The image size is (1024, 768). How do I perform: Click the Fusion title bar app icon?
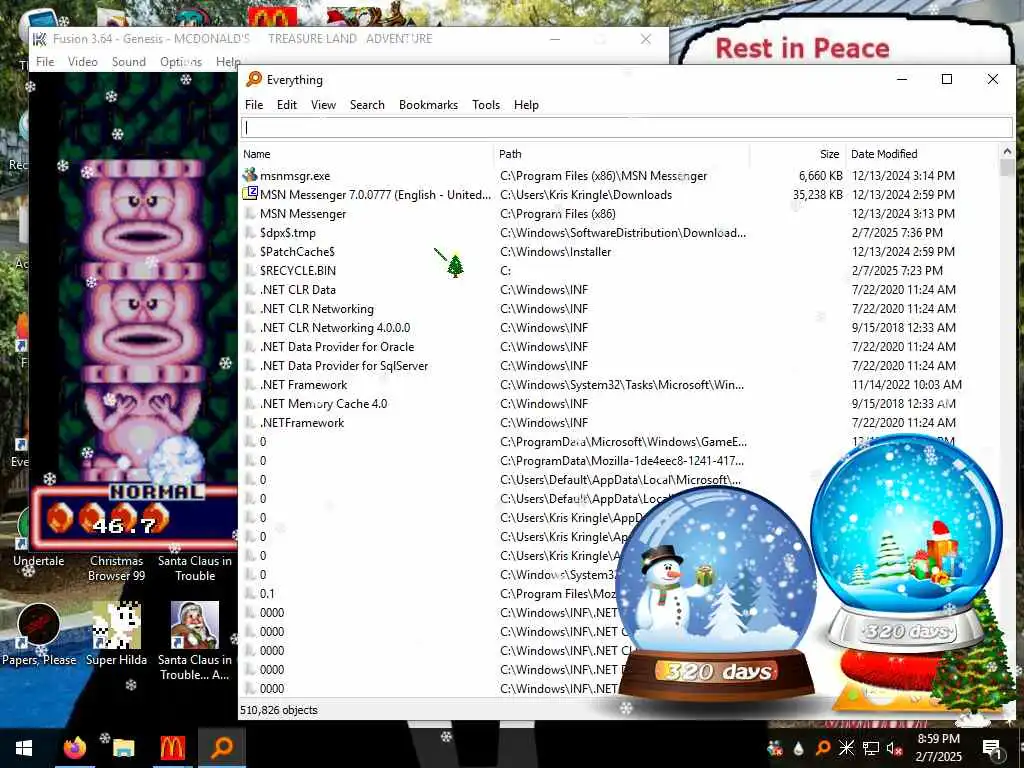coord(40,39)
